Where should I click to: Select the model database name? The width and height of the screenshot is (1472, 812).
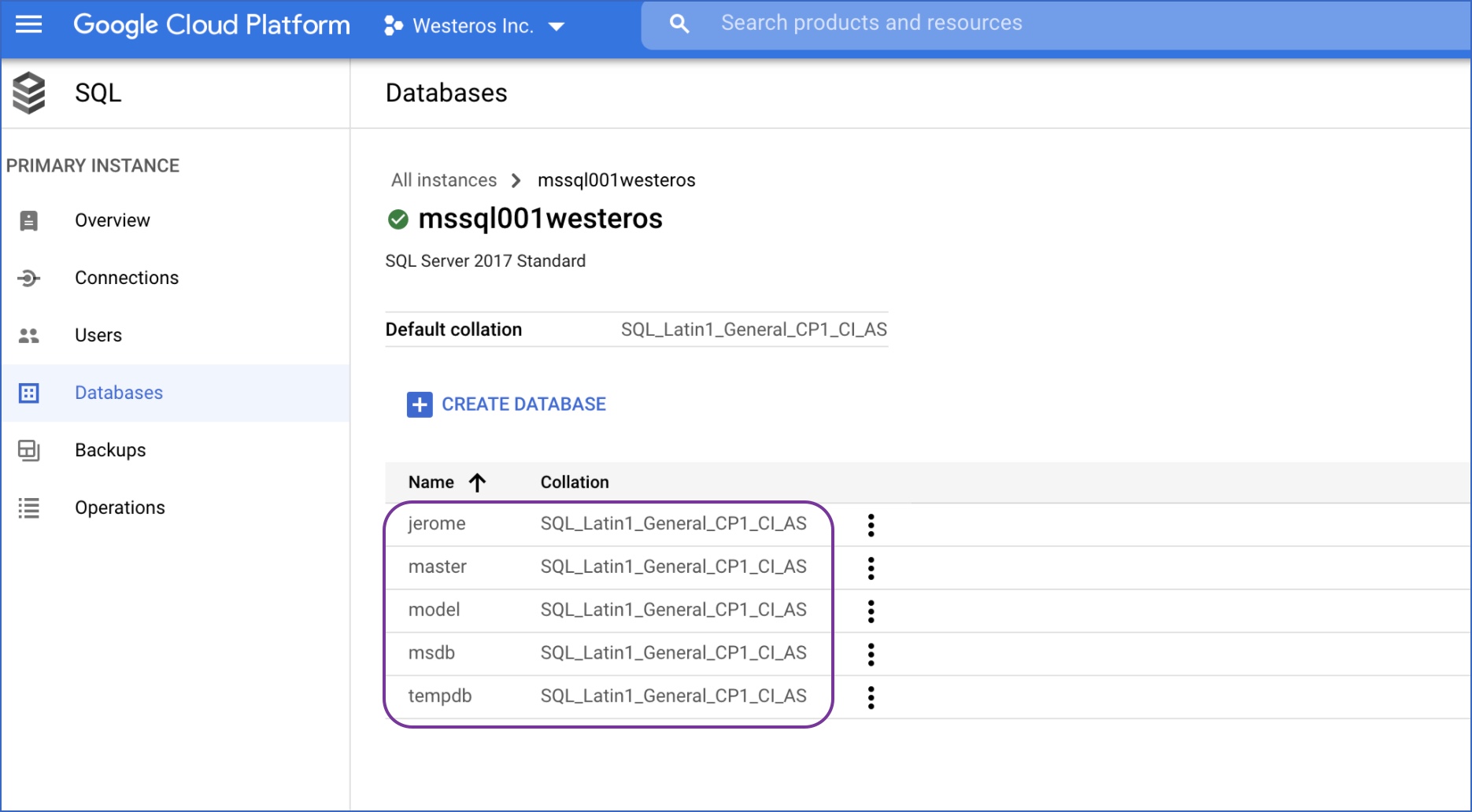[434, 610]
